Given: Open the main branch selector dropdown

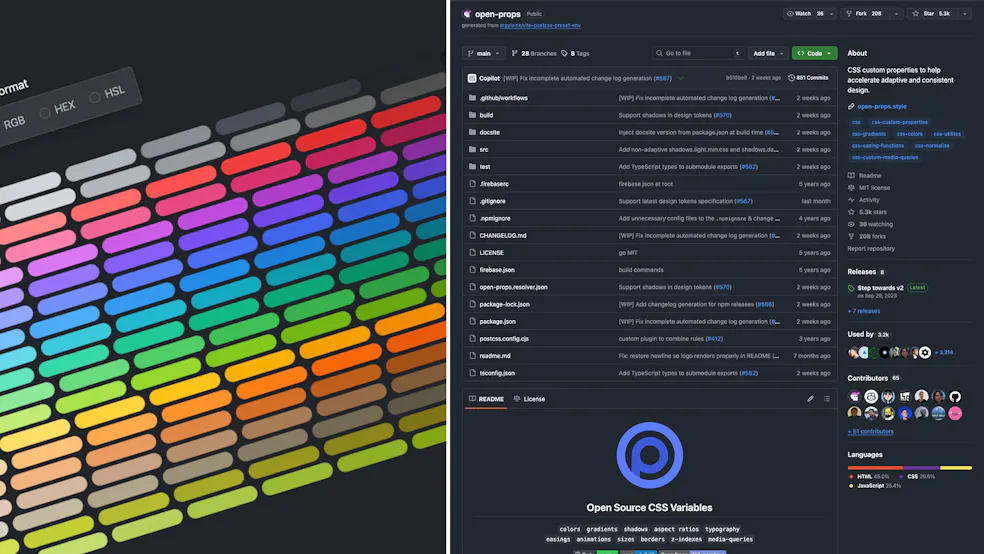Looking at the screenshot, I should [x=483, y=53].
